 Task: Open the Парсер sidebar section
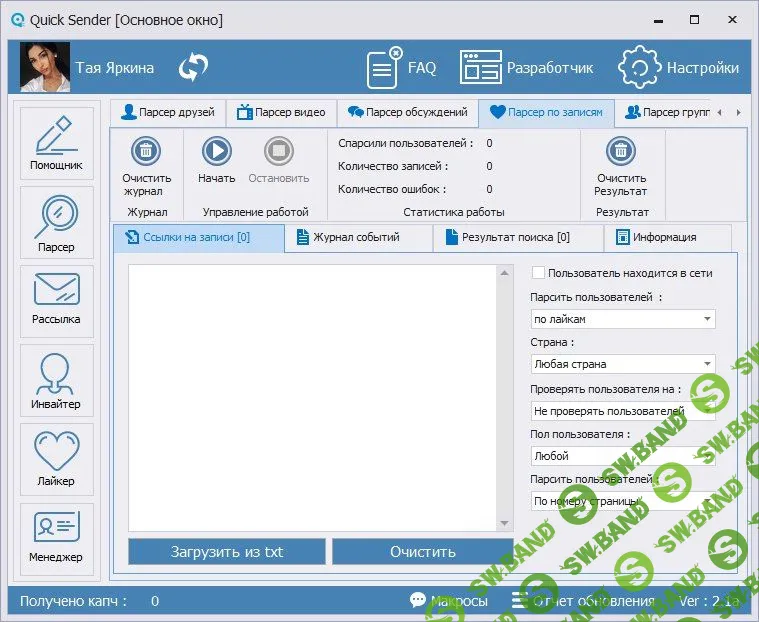[x=57, y=223]
